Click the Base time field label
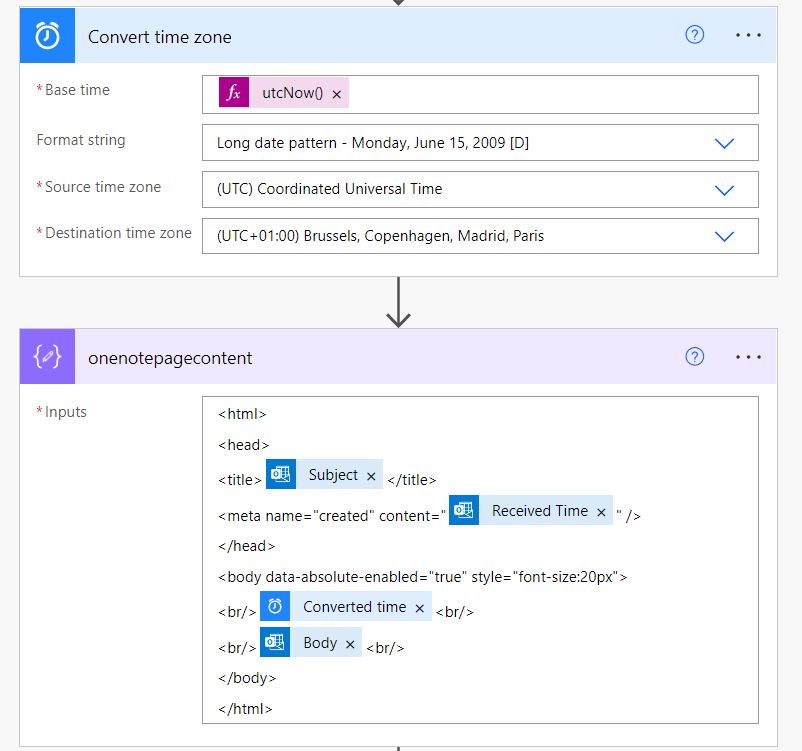Image resolution: width=802 pixels, height=751 pixels. click(x=77, y=90)
